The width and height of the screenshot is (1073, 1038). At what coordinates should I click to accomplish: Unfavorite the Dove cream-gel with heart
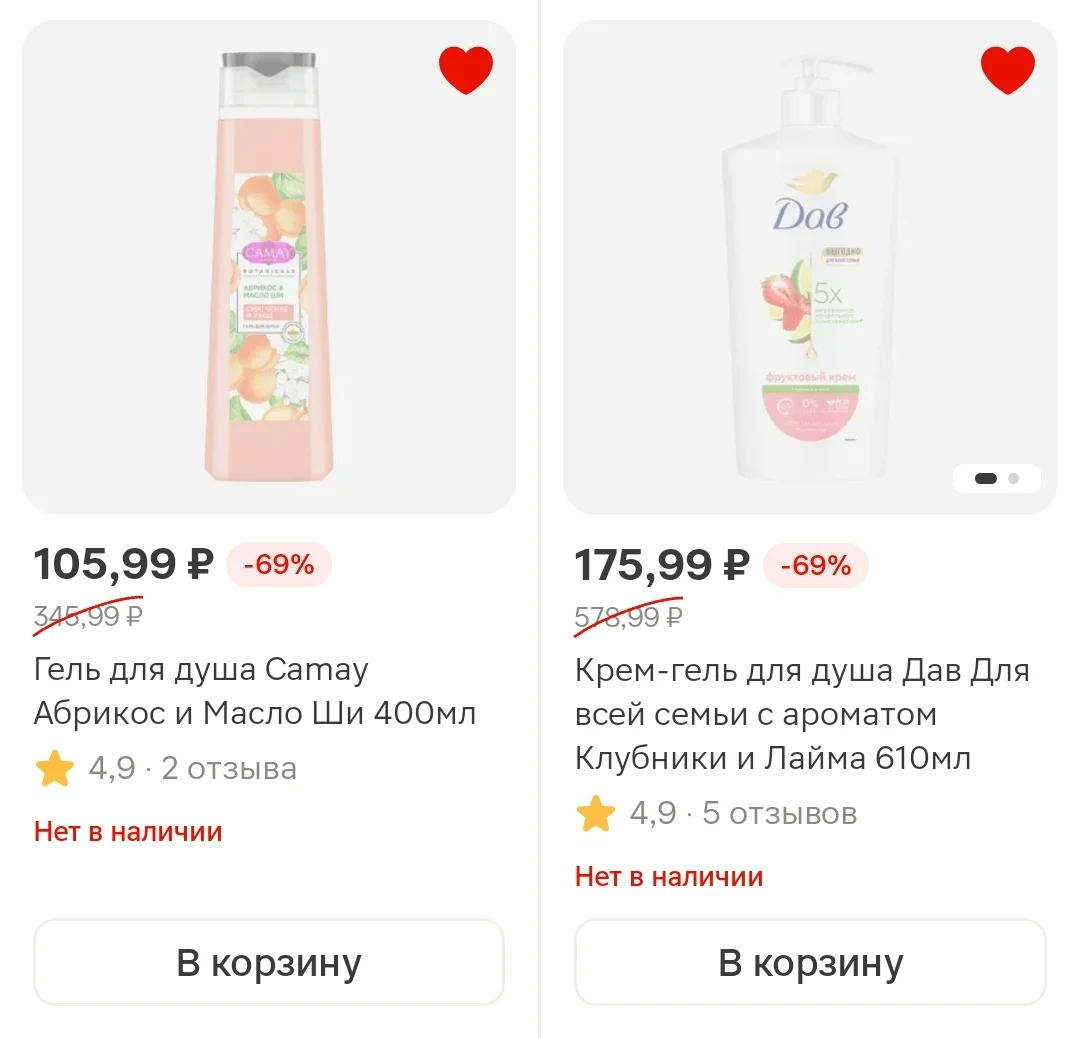click(x=1007, y=70)
